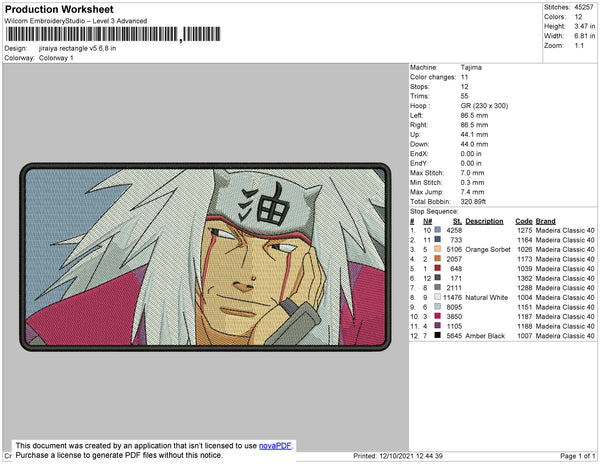Click the Machine value 'Tajima'
Viewport: 600px width, 464px height.
point(471,67)
